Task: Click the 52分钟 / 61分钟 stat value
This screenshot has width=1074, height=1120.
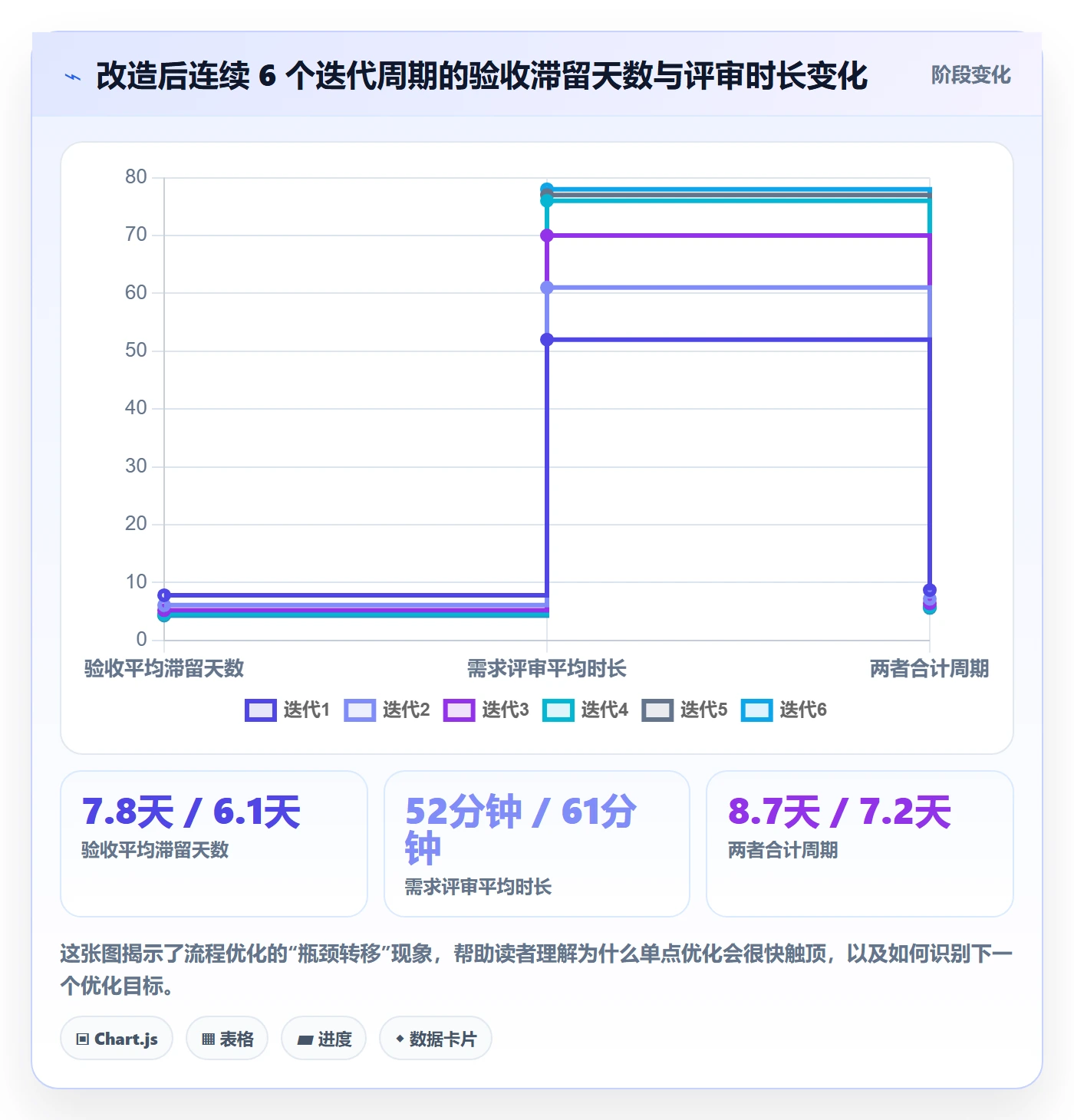Action: pyautogui.click(x=520, y=830)
